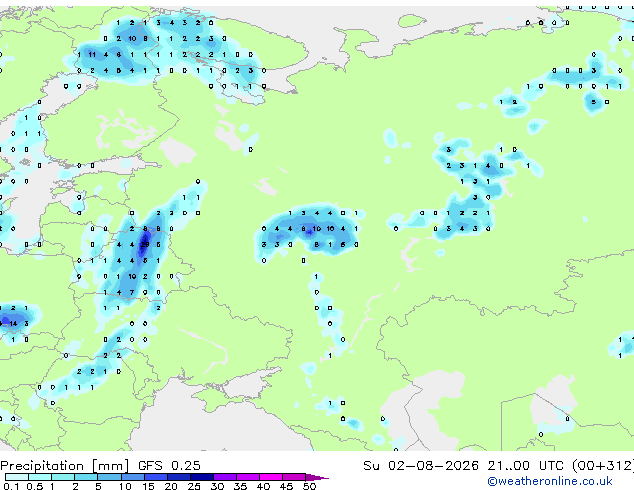Click the 40–45 mm magenta legend swatch

pyautogui.click(x=271, y=477)
